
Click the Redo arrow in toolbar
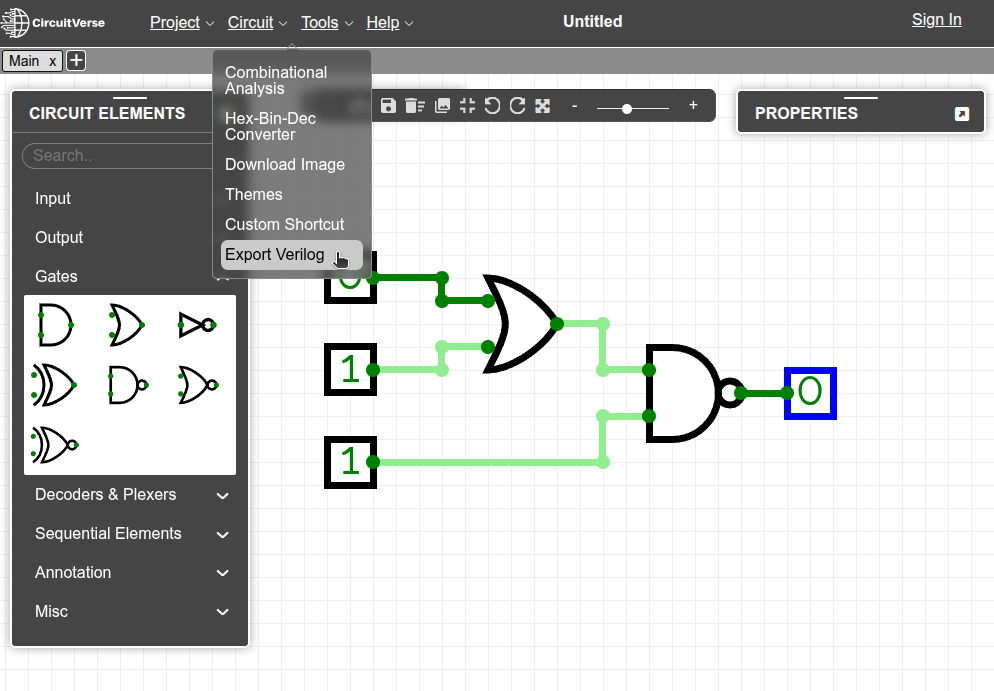tap(517, 106)
